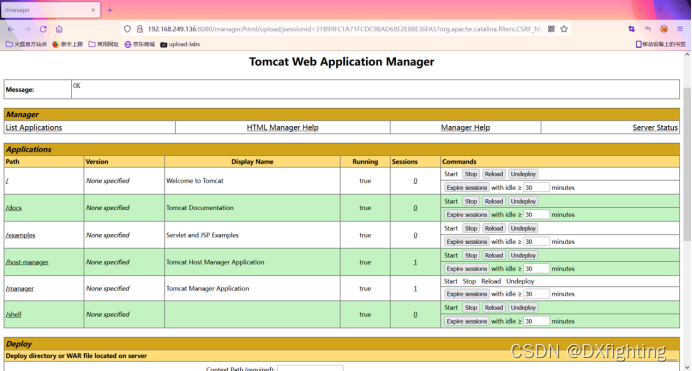This screenshot has height=371, width=692.
Task: Reload the root / application
Action: click(x=493, y=174)
